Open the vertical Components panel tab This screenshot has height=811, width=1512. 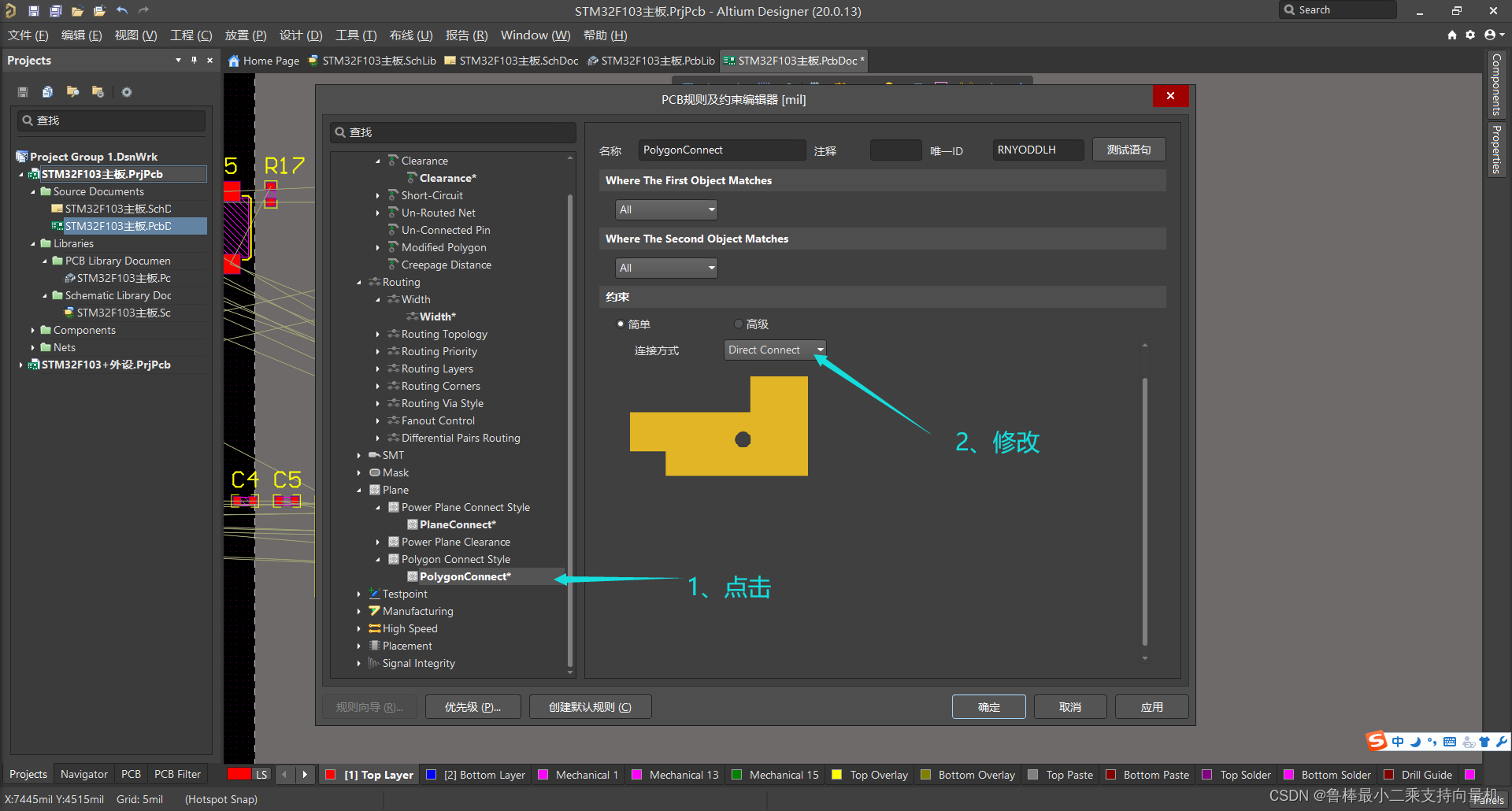click(1496, 85)
